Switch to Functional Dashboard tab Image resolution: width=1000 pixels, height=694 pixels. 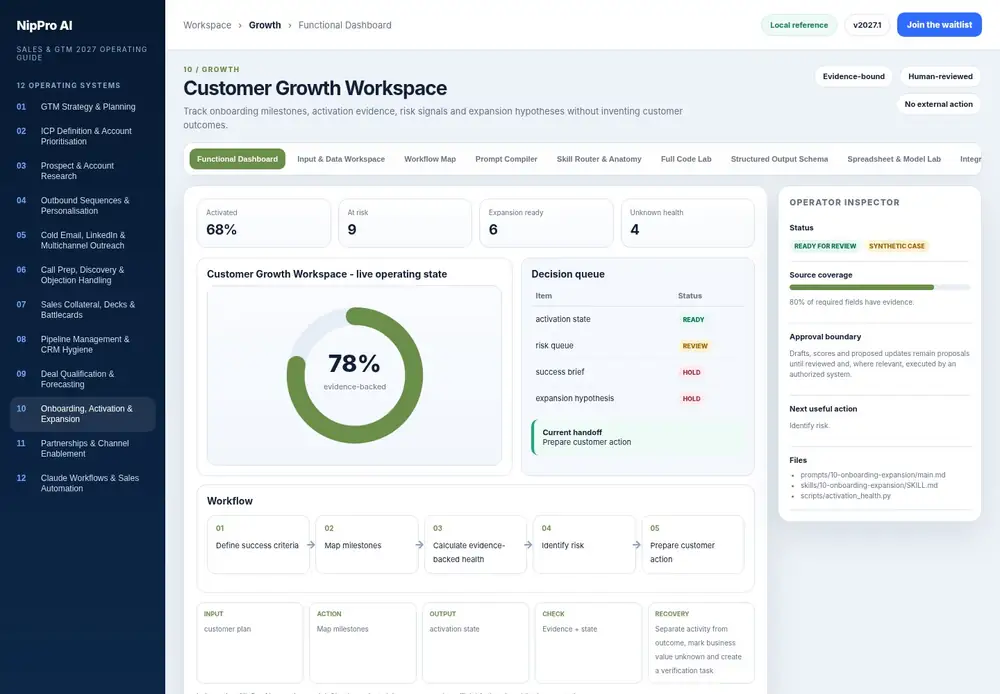tap(237, 159)
